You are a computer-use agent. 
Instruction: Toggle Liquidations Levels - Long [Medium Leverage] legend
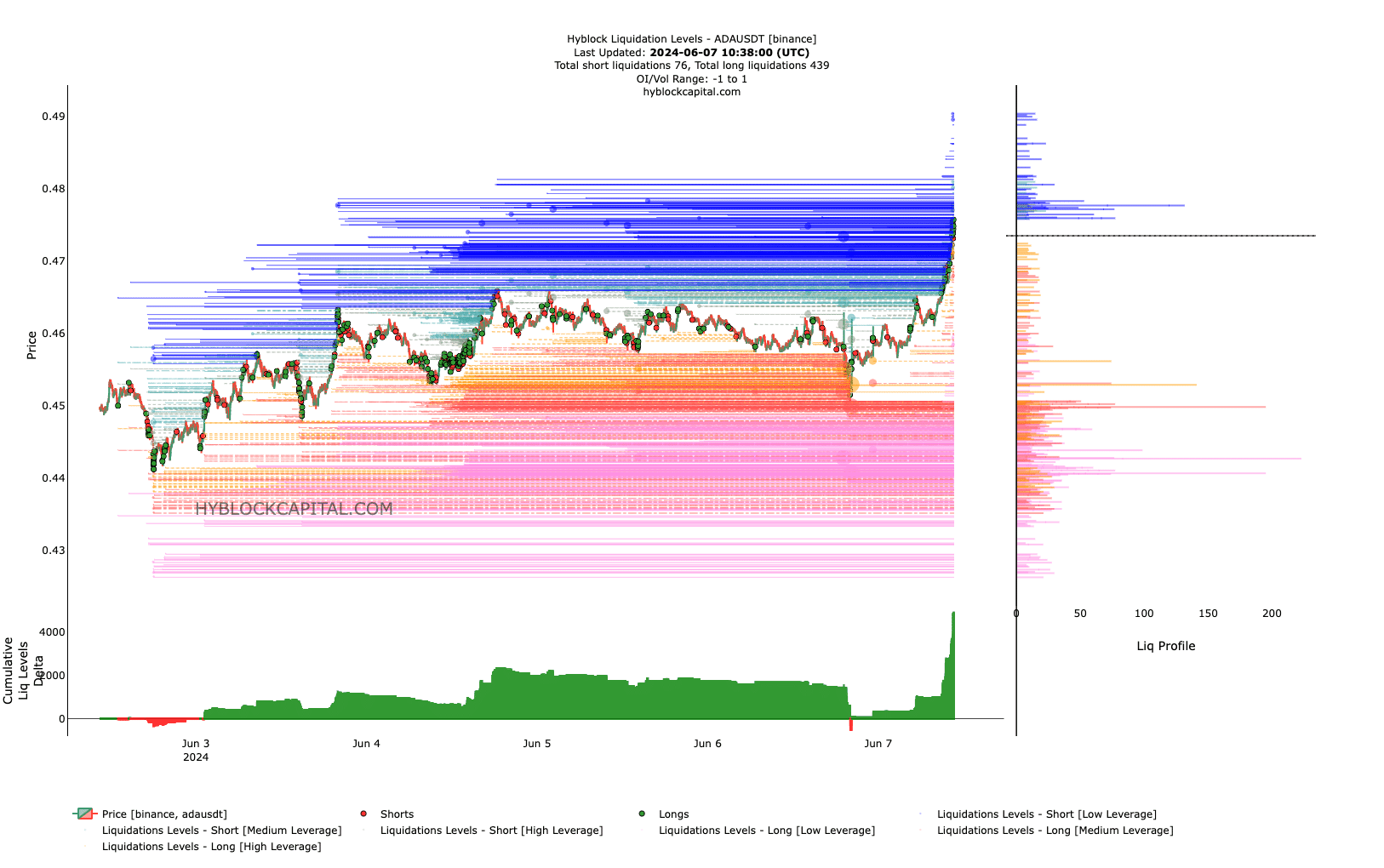pyautogui.click(x=1046, y=831)
